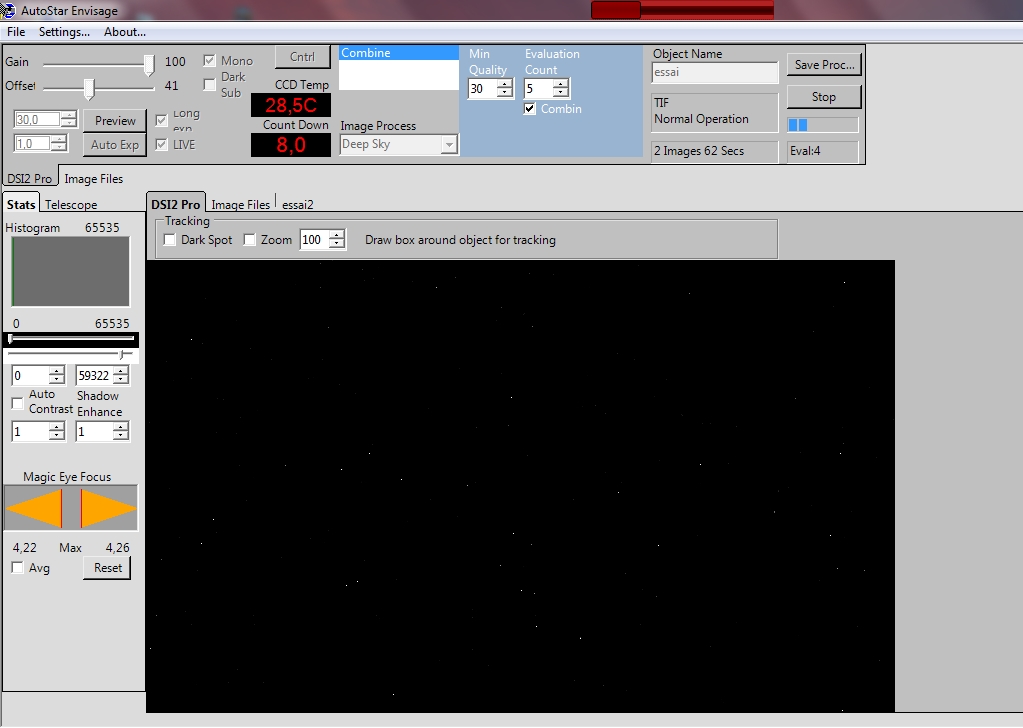Click the capture progress bar

tap(823, 125)
